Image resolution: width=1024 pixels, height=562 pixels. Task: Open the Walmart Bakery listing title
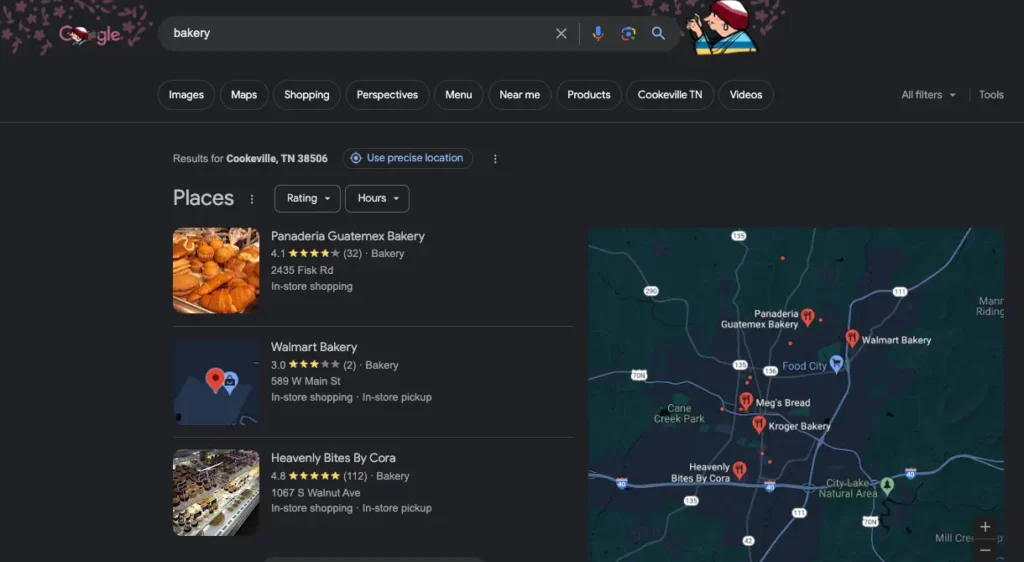[314, 347]
